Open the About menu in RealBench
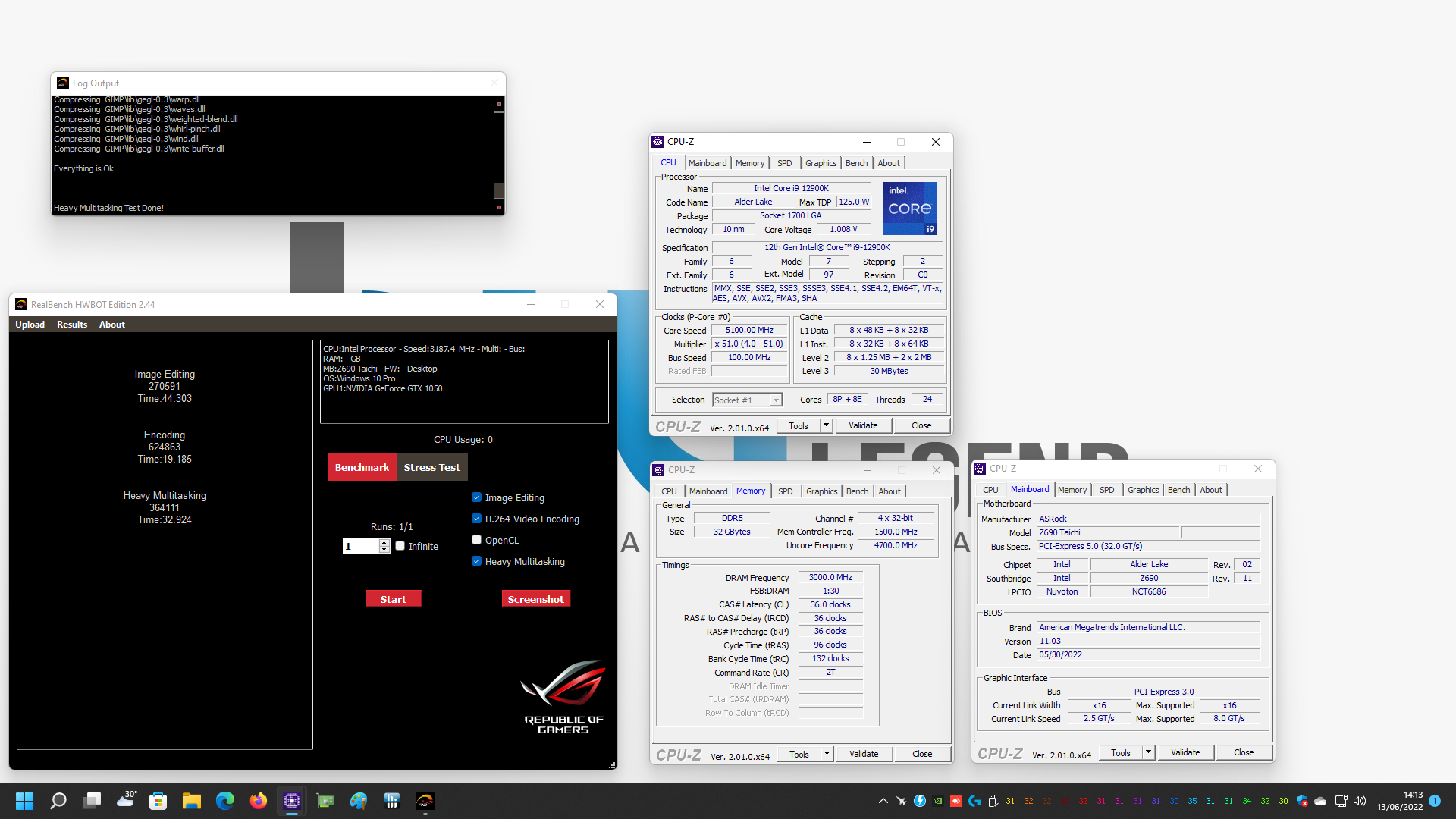 (112, 325)
